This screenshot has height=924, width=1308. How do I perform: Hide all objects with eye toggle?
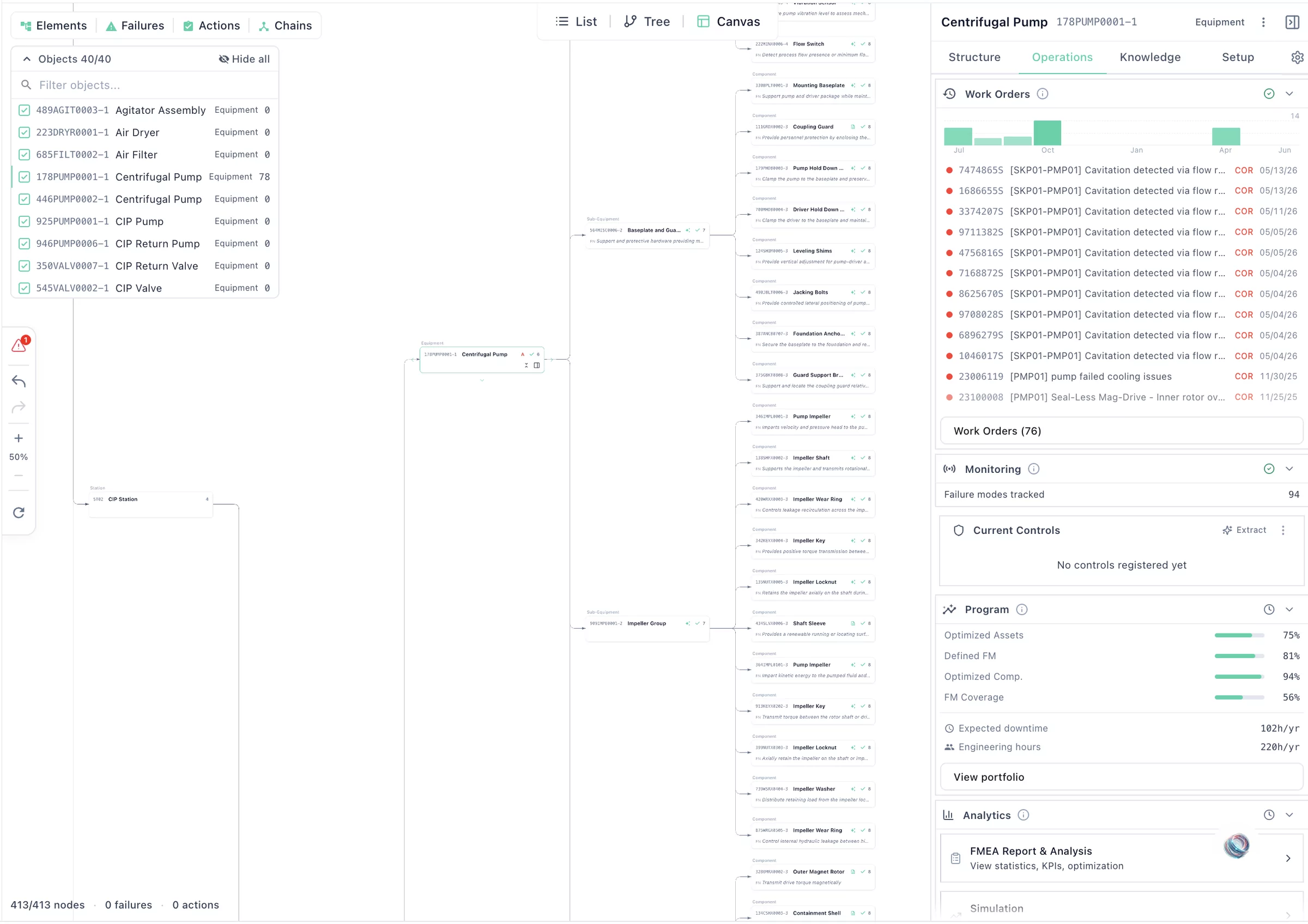point(244,59)
